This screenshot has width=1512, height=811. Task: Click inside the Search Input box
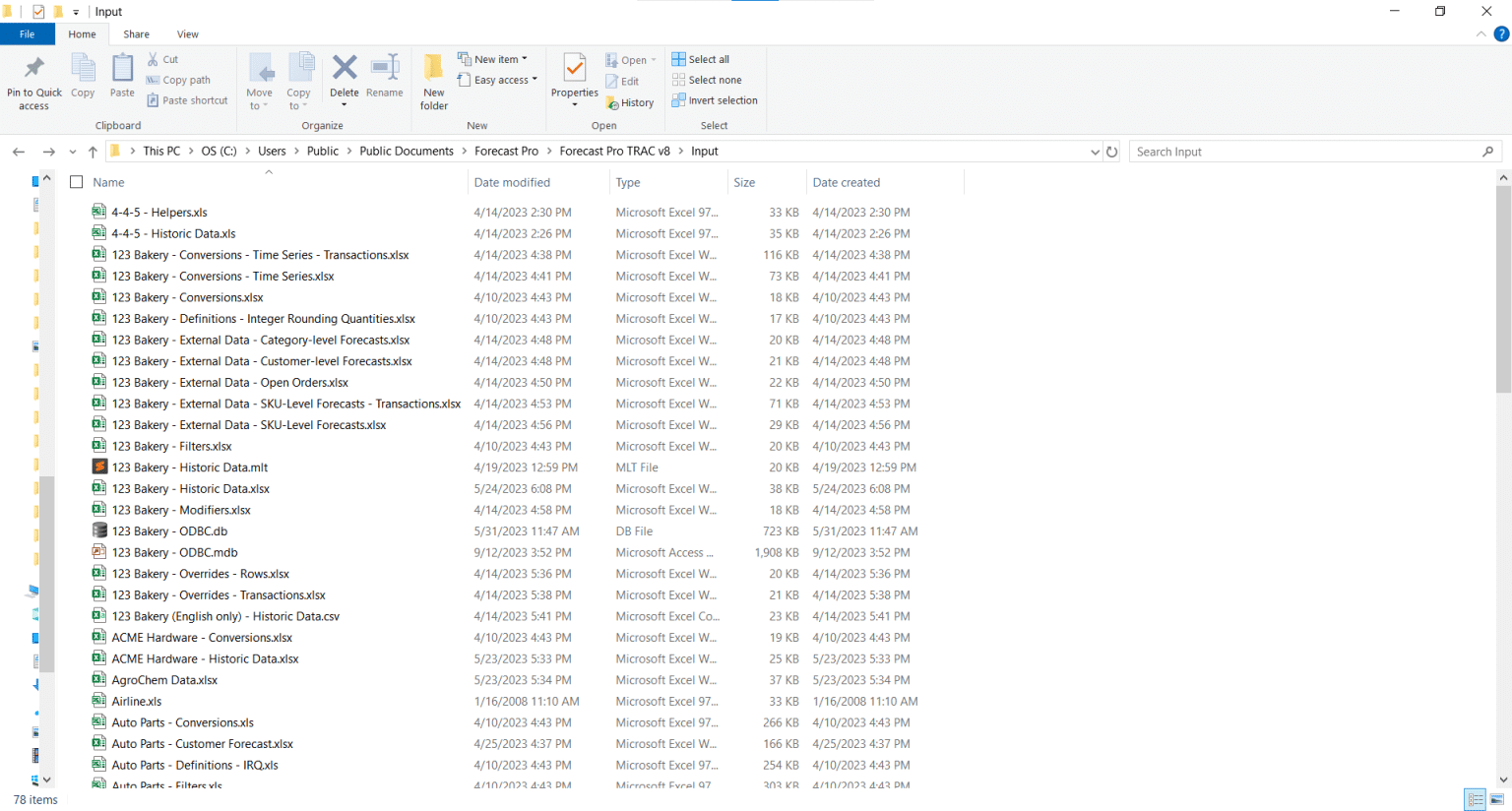1309,151
